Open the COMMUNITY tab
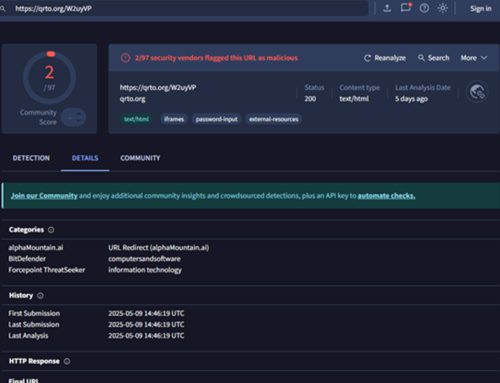The height and width of the screenshot is (383, 500). click(x=140, y=158)
